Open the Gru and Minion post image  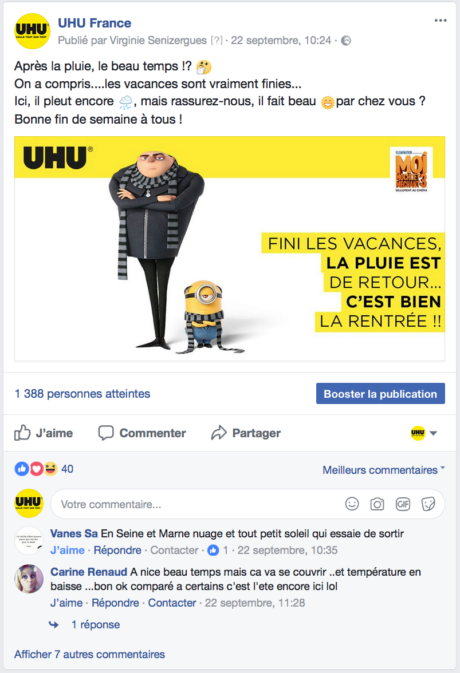click(x=230, y=249)
